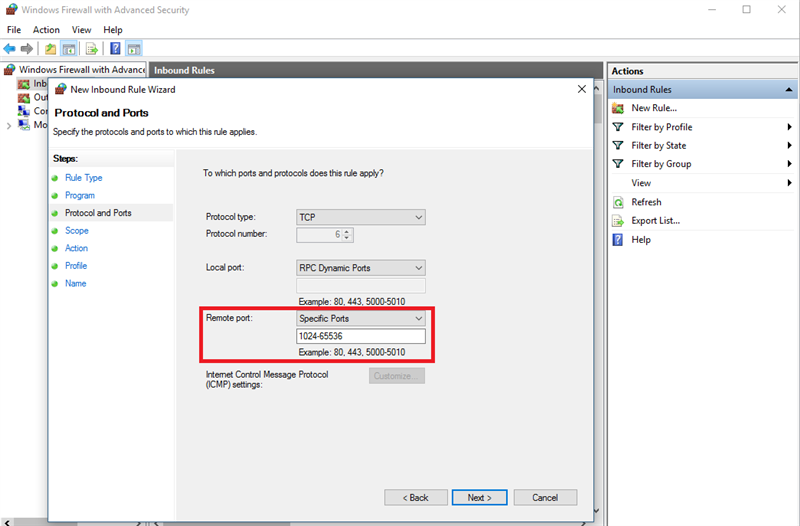Click the Help icon in Actions pane
Screen dimensions: 800x526
click(x=618, y=240)
